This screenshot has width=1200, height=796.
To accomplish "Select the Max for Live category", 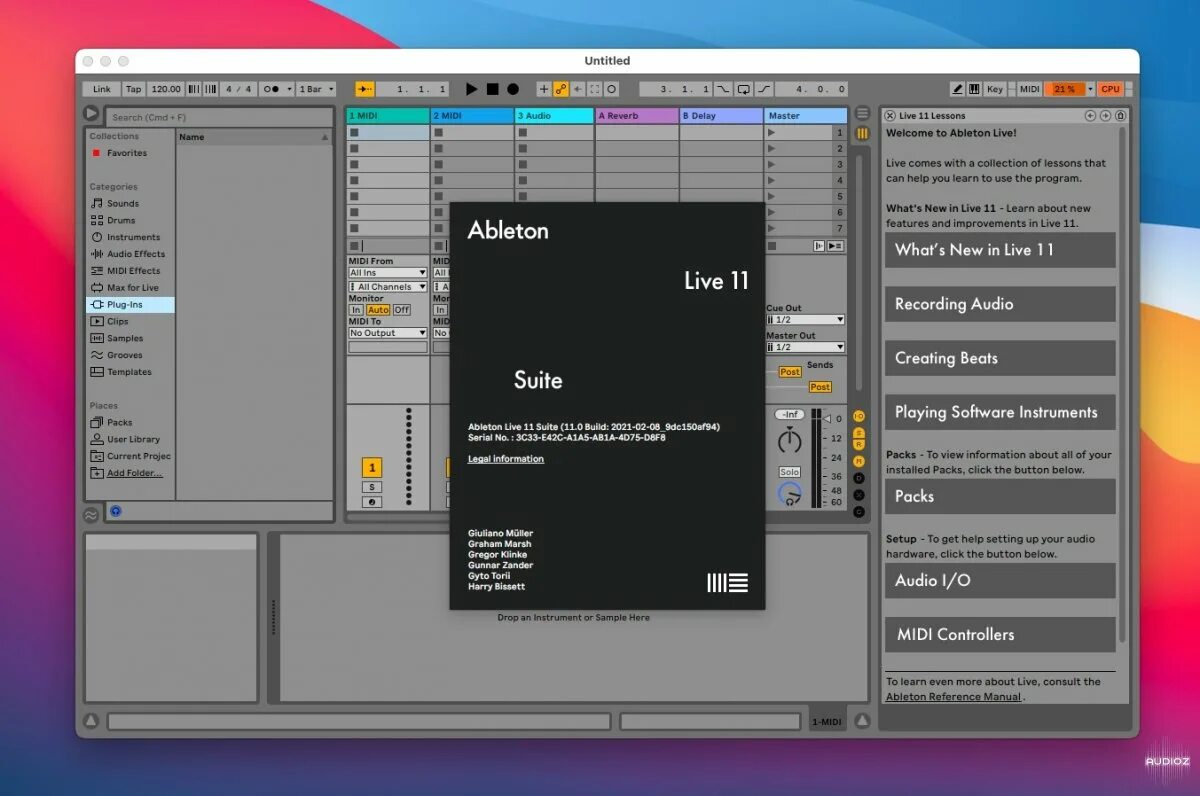I will pyautogui.click(x=132, y=288).
